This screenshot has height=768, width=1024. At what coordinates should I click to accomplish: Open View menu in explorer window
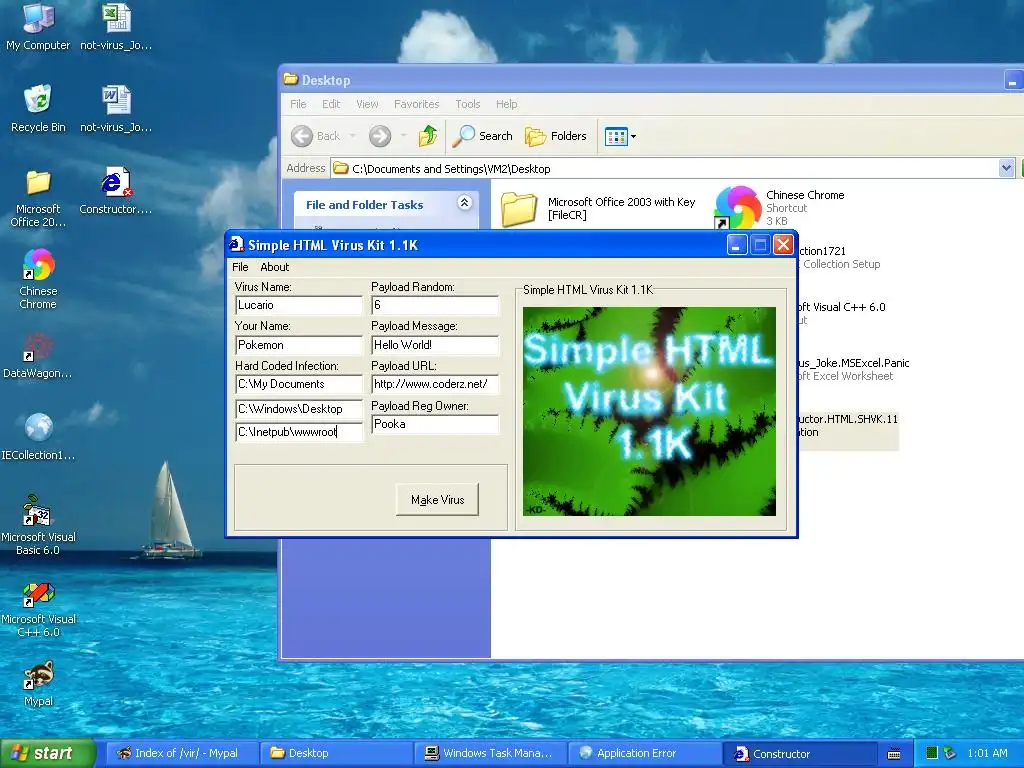(367, 104)
